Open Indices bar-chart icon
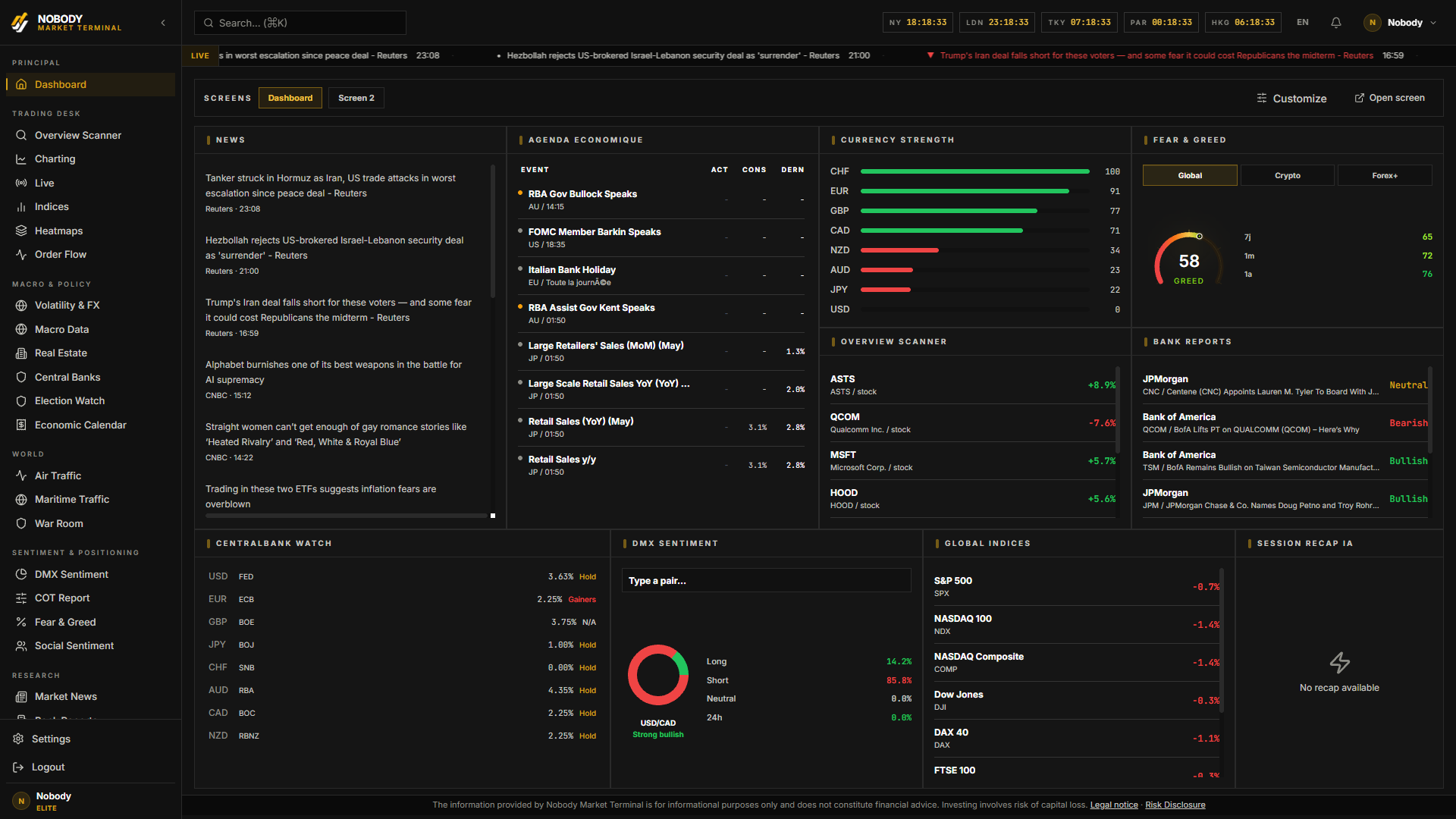 [21, 206]
